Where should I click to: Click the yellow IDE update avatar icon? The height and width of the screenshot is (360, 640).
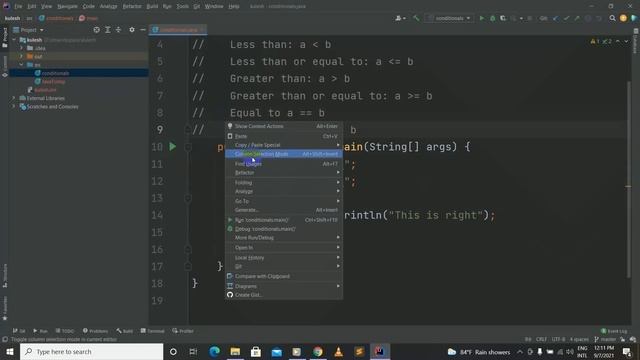coord(623,18)
